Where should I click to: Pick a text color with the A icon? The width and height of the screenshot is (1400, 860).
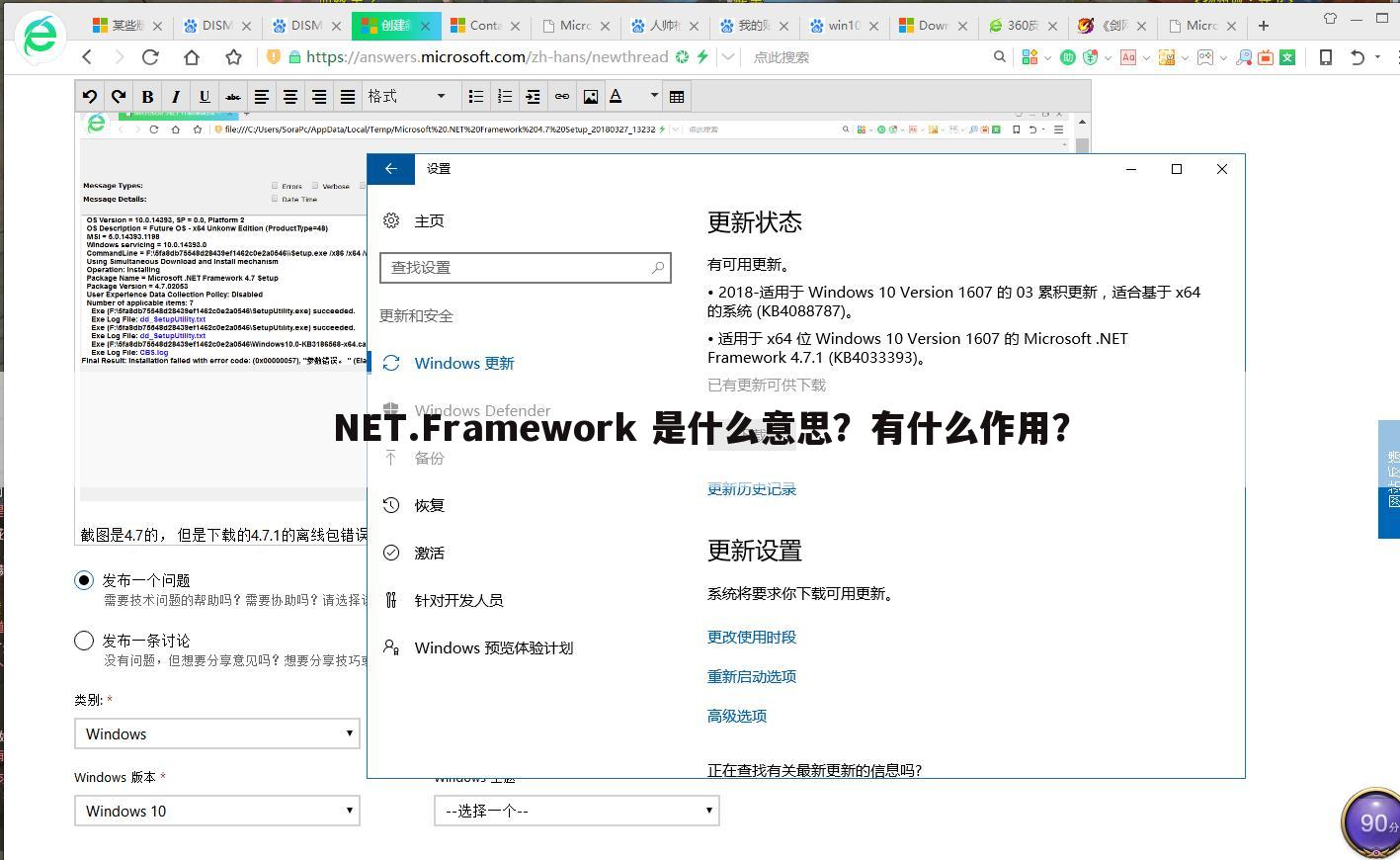pos(617,96)
